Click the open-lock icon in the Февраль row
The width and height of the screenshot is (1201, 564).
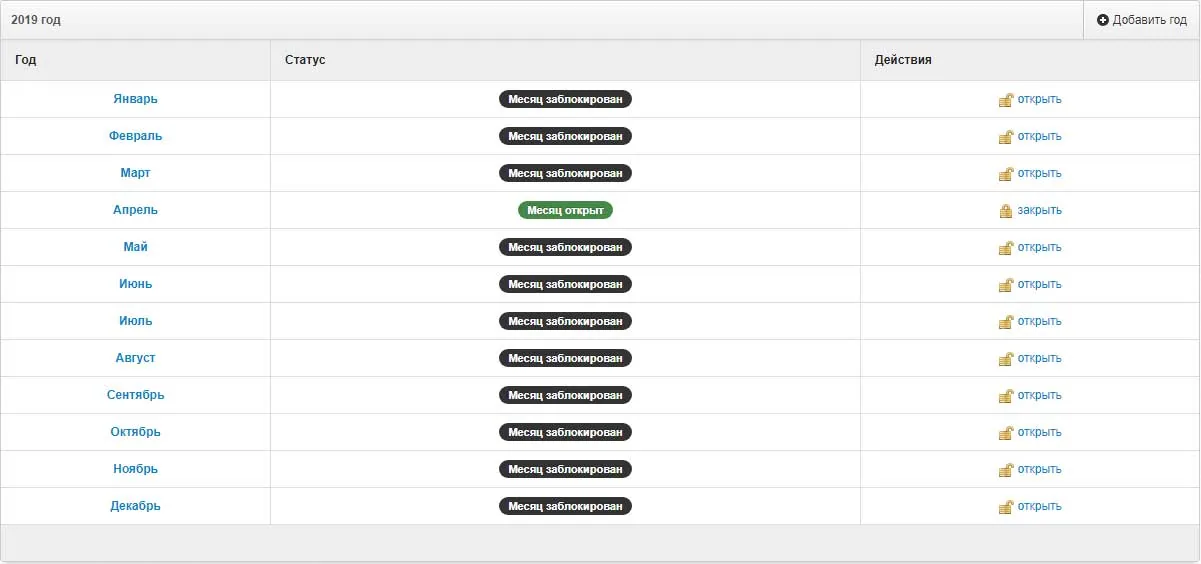pyautogui.click(x=1006, y=136)
